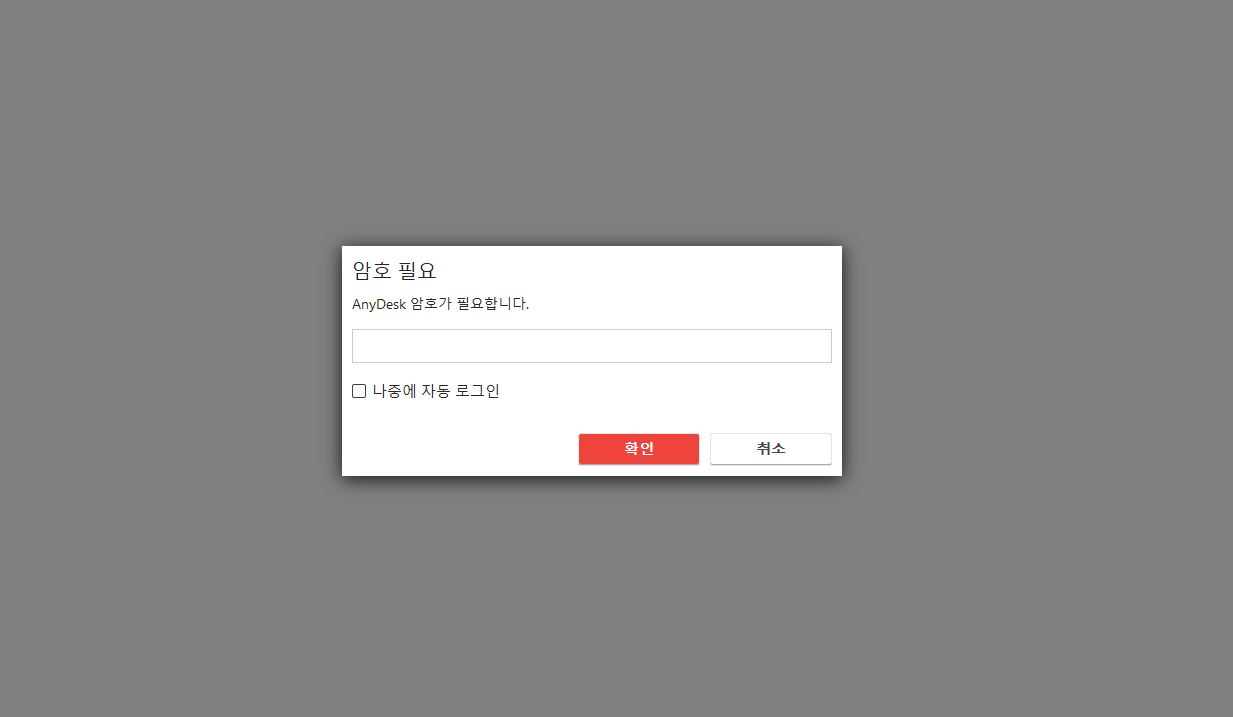Confirm the password with the red 확인 button
Screen dimensions: 1233x717
pos(639,449)
